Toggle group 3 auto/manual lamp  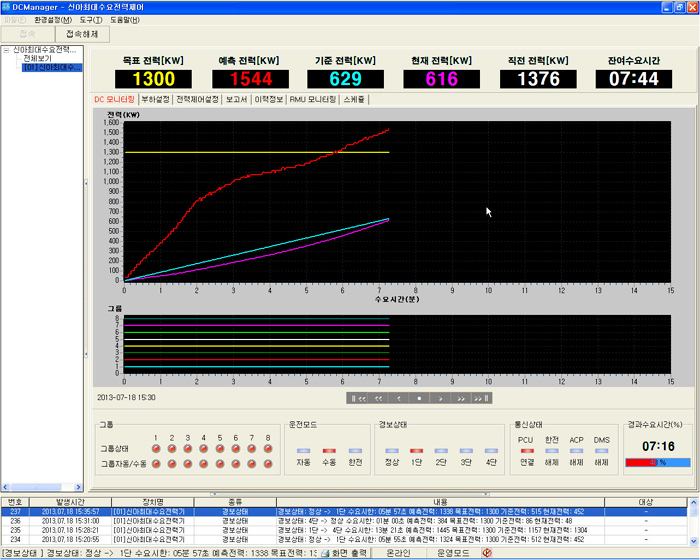click(187, 463)
